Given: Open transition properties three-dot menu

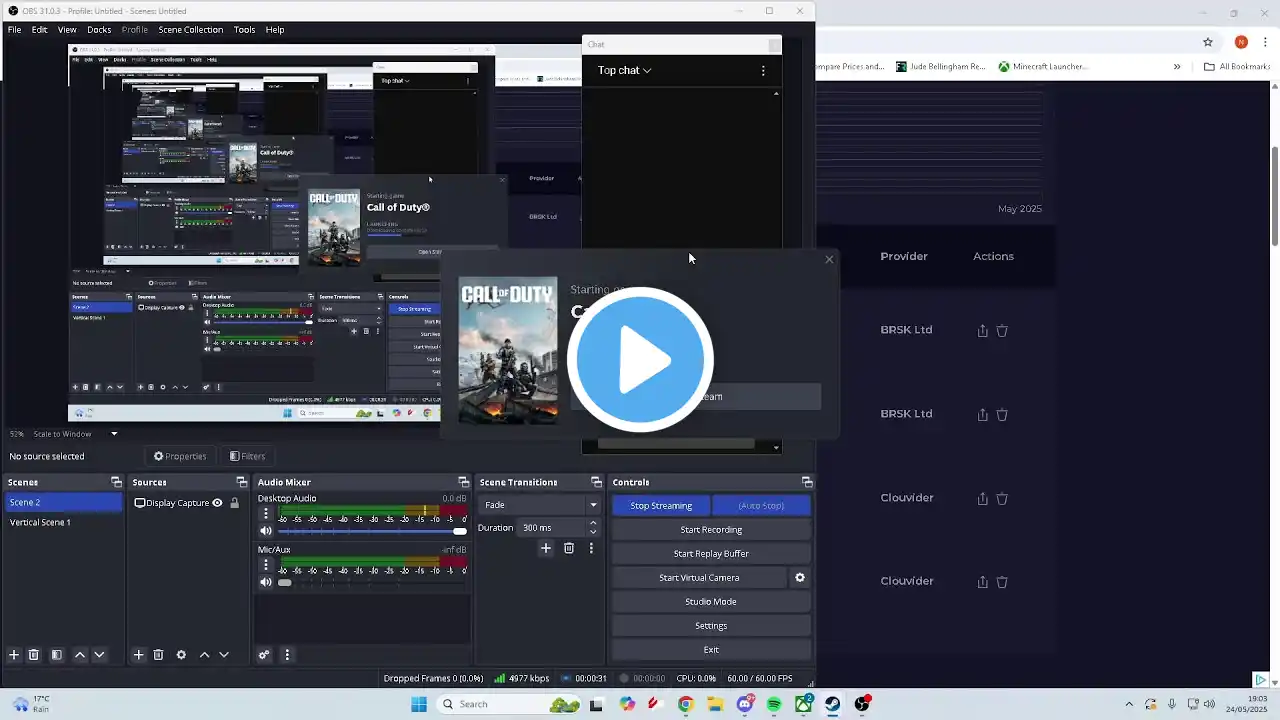Looking at the screenshot, I should pyautogui.click(x=591, y=548).
